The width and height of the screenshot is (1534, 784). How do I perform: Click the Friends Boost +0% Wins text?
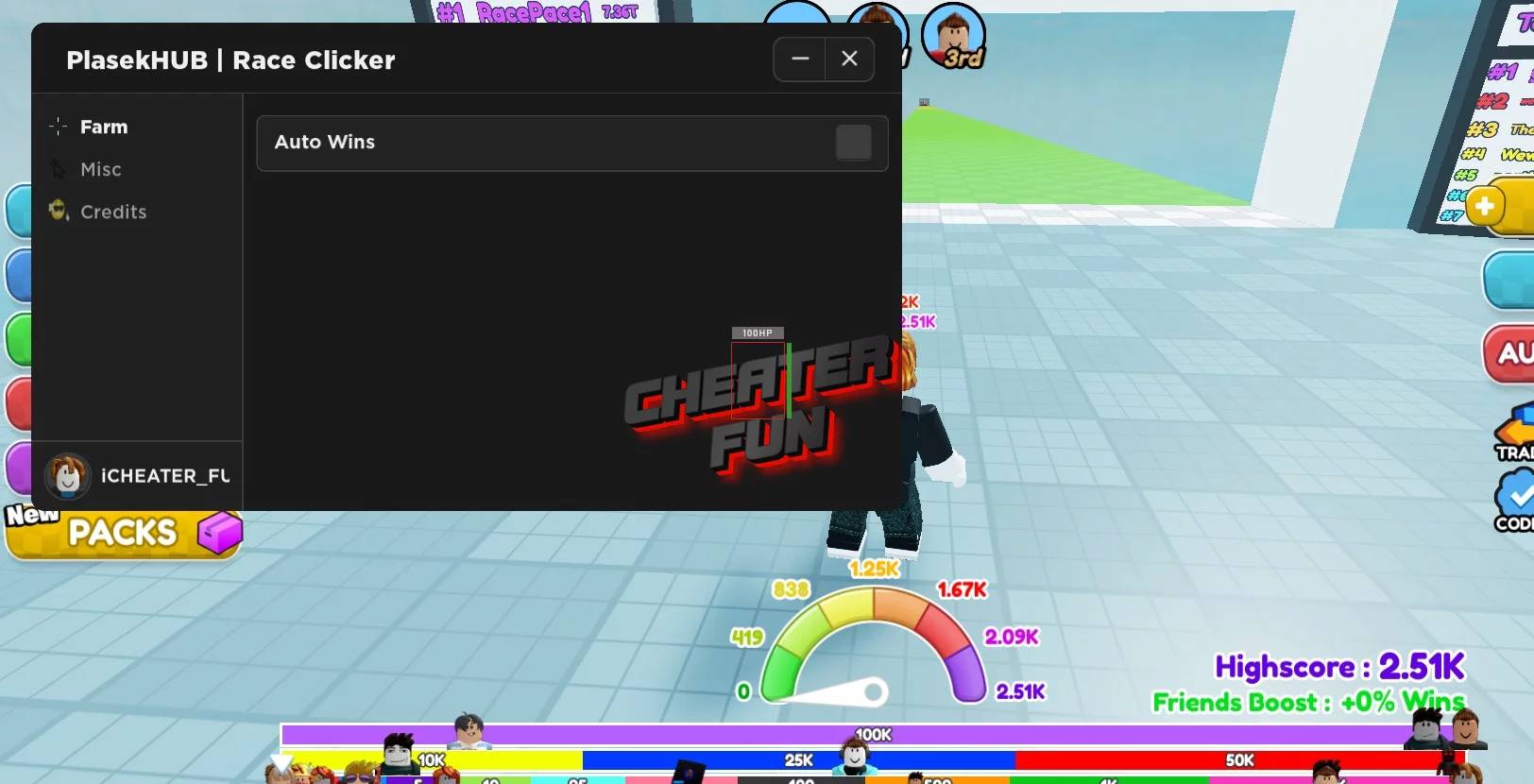pyautogui.click(x=1308, y=703)
